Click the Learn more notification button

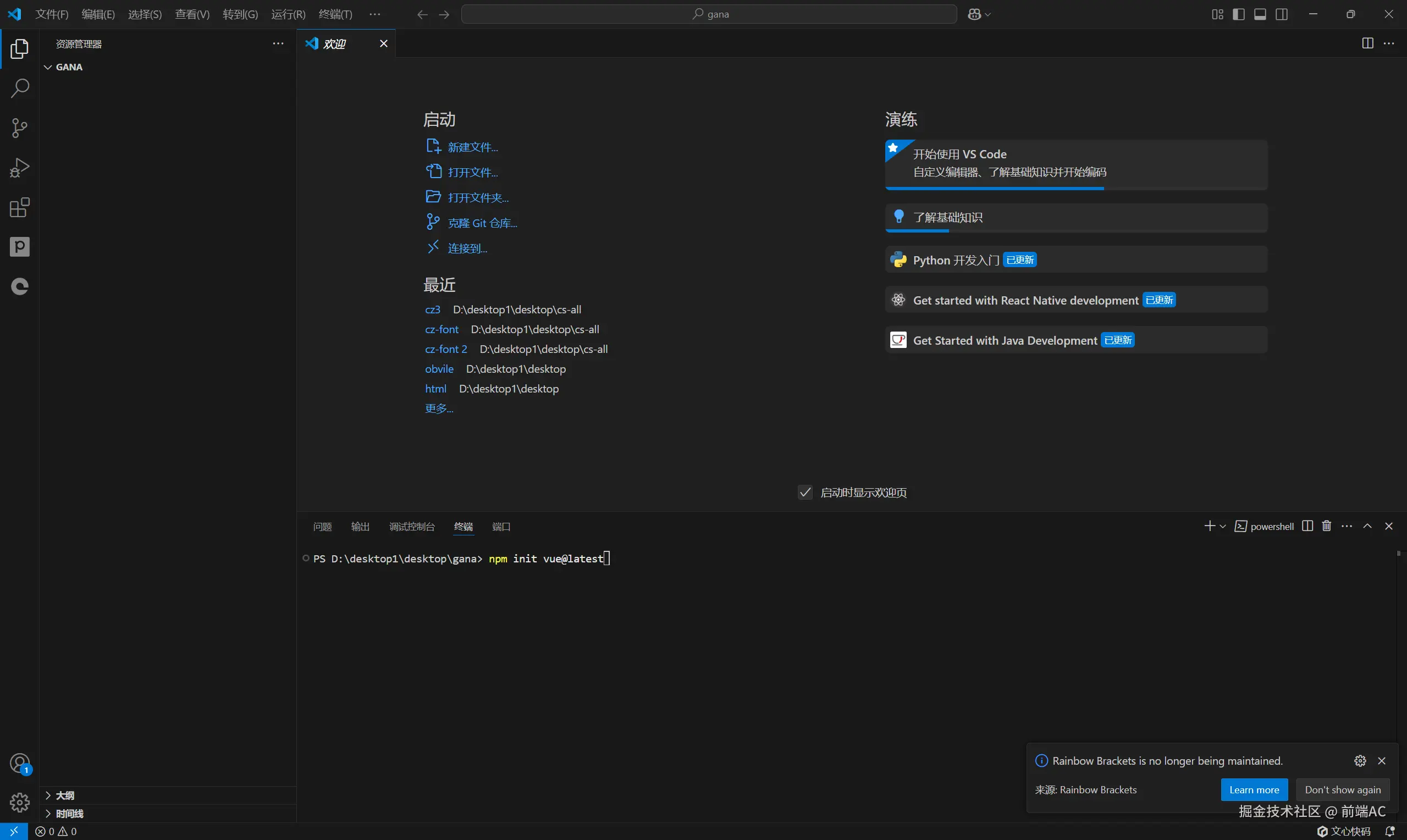coord(1254,789)
